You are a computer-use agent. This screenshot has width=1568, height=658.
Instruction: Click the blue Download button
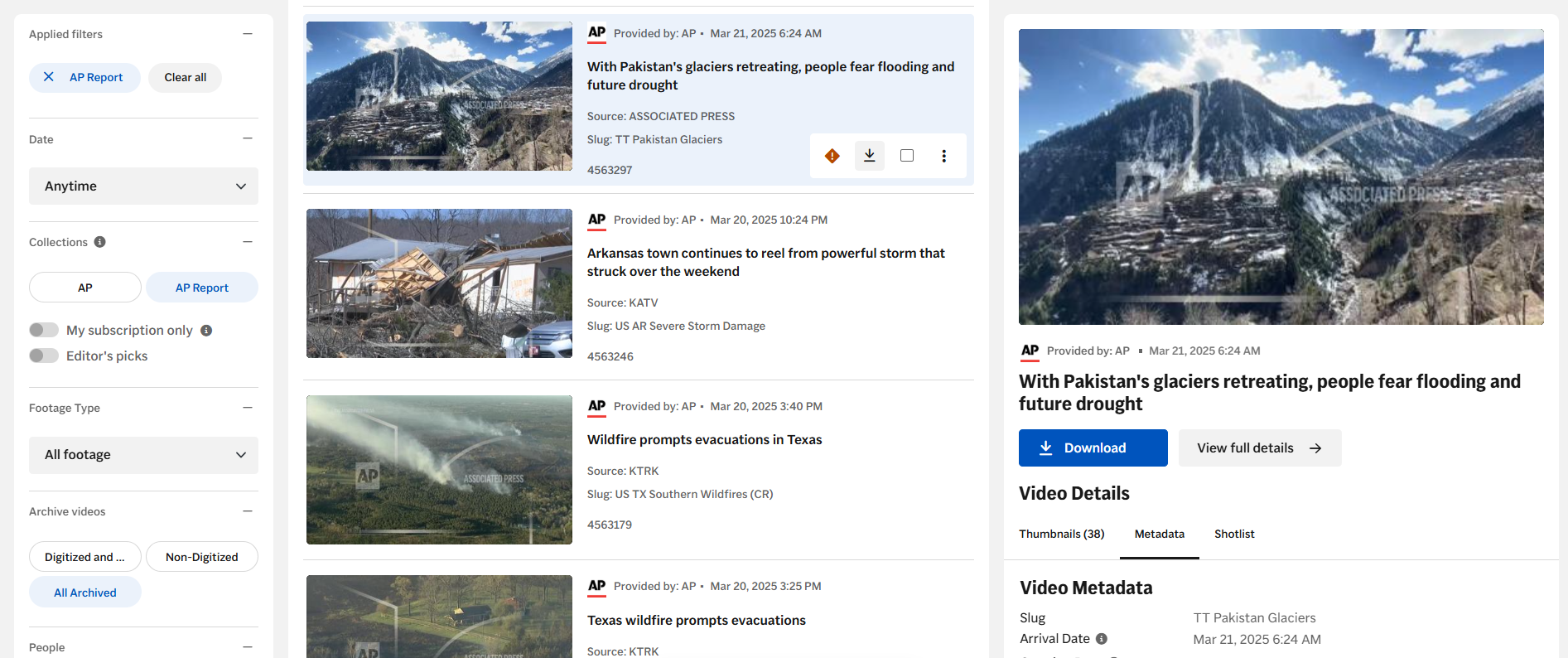[x=1093, y=448]
